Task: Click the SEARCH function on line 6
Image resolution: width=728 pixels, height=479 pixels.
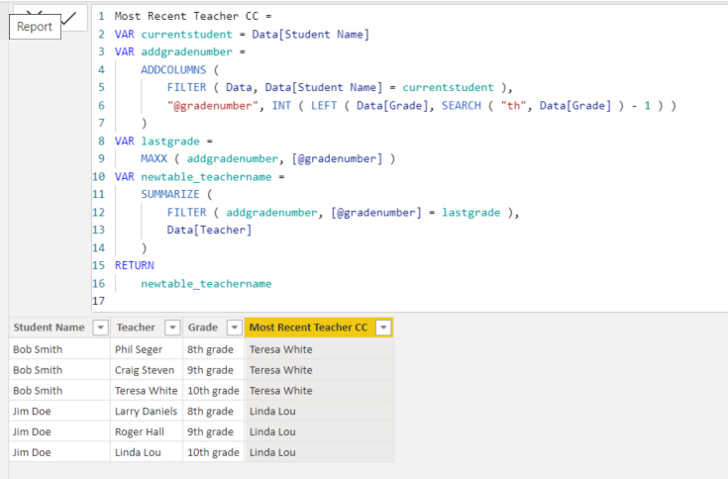Action: click(461, 105)
